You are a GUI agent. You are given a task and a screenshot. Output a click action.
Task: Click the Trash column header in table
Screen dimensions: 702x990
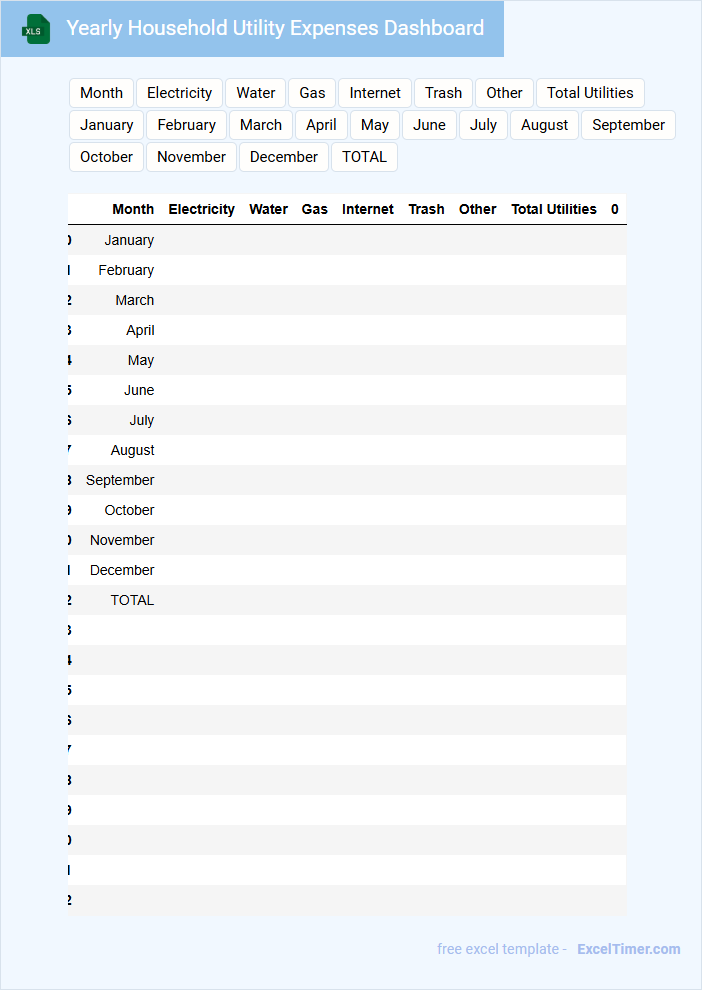[x=426, y=209]
